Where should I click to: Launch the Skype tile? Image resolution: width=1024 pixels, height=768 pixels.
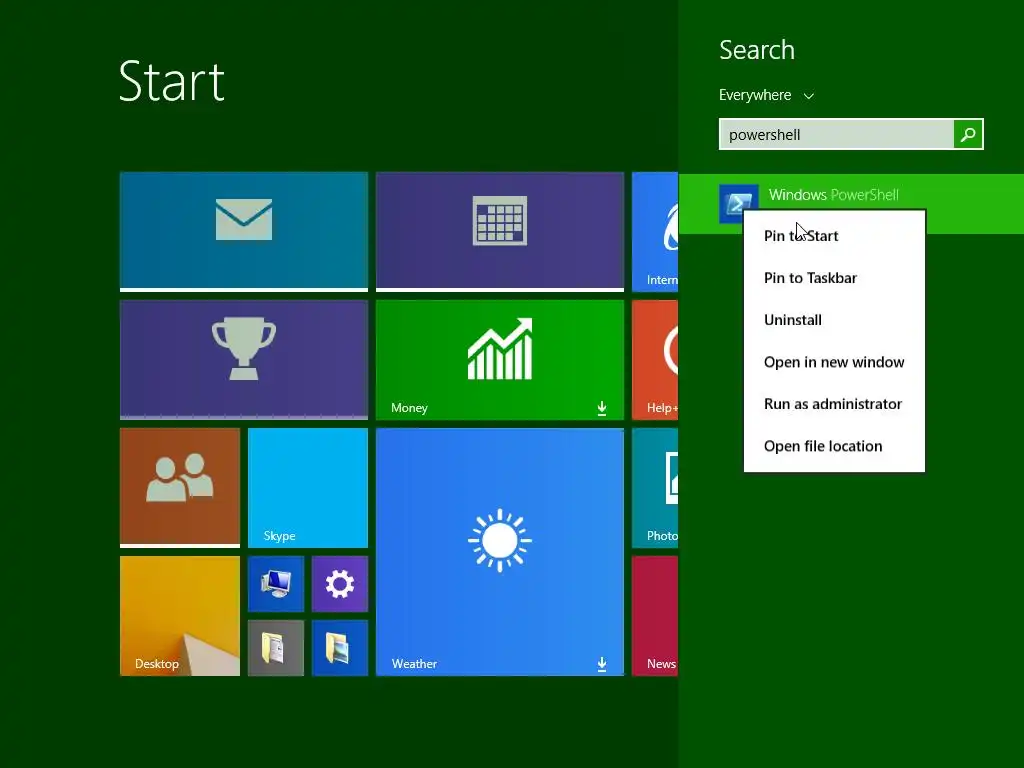(308, 487)
